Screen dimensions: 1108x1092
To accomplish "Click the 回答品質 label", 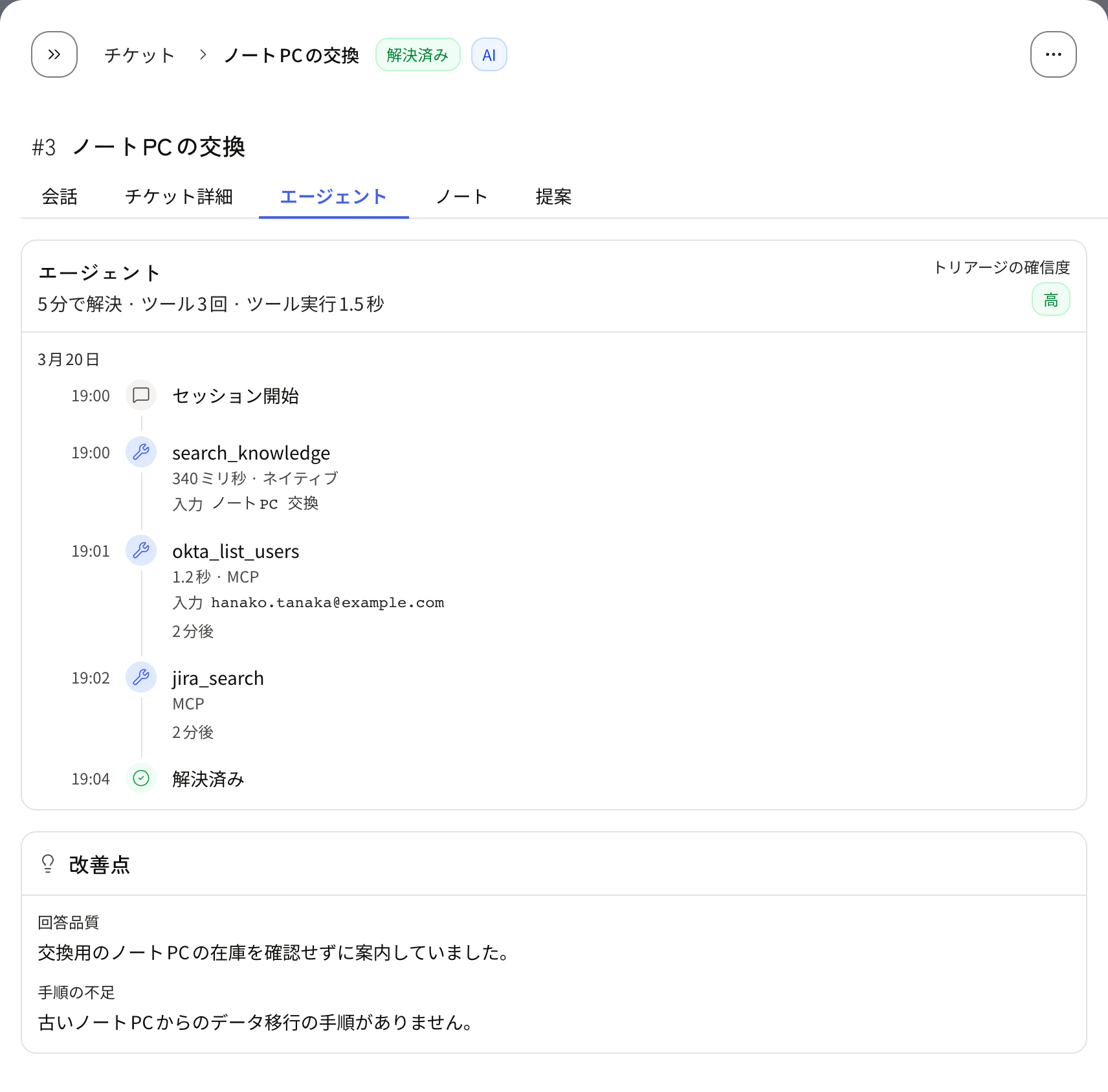I will click(x=69, y=922).
